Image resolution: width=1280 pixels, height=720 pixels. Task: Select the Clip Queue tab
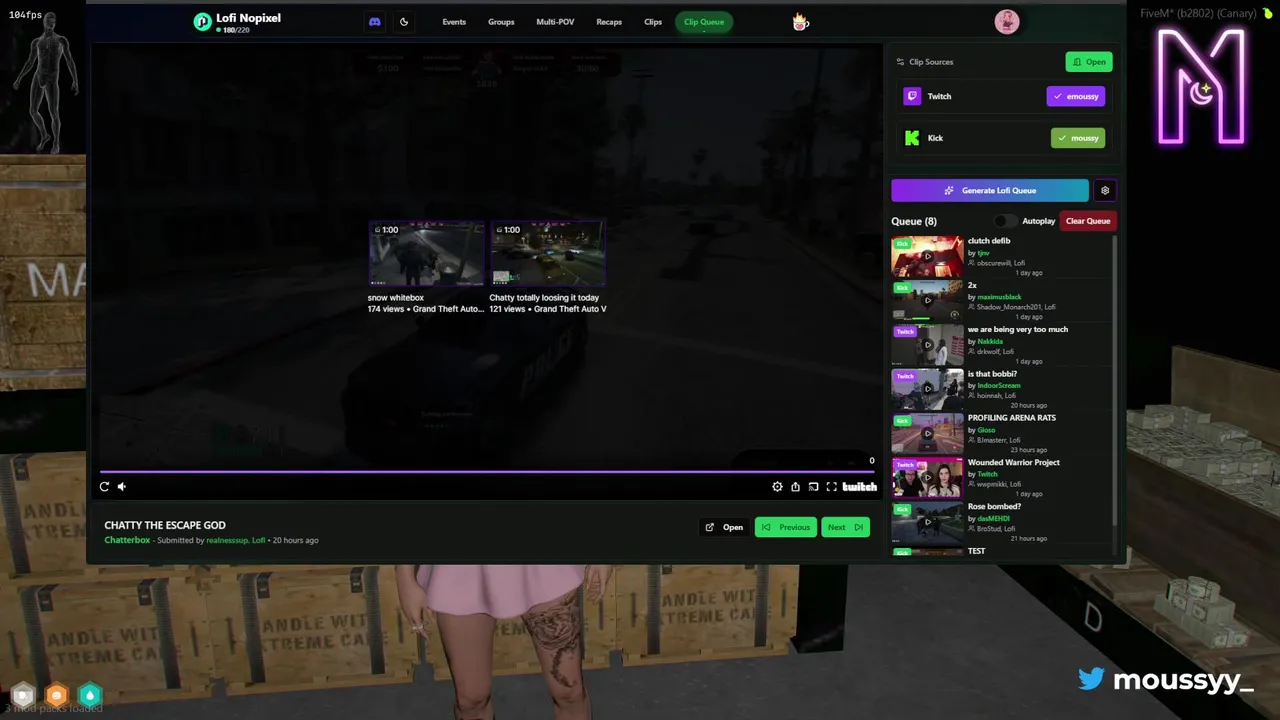(x=704, y=22)
